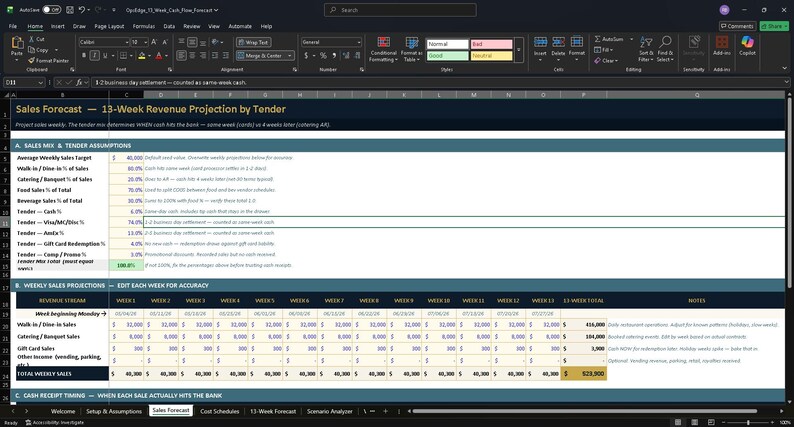This screenshot has height=427, width=794.
Task: Apply the yellow Fill Color bucket
Action: click(142, 56)
